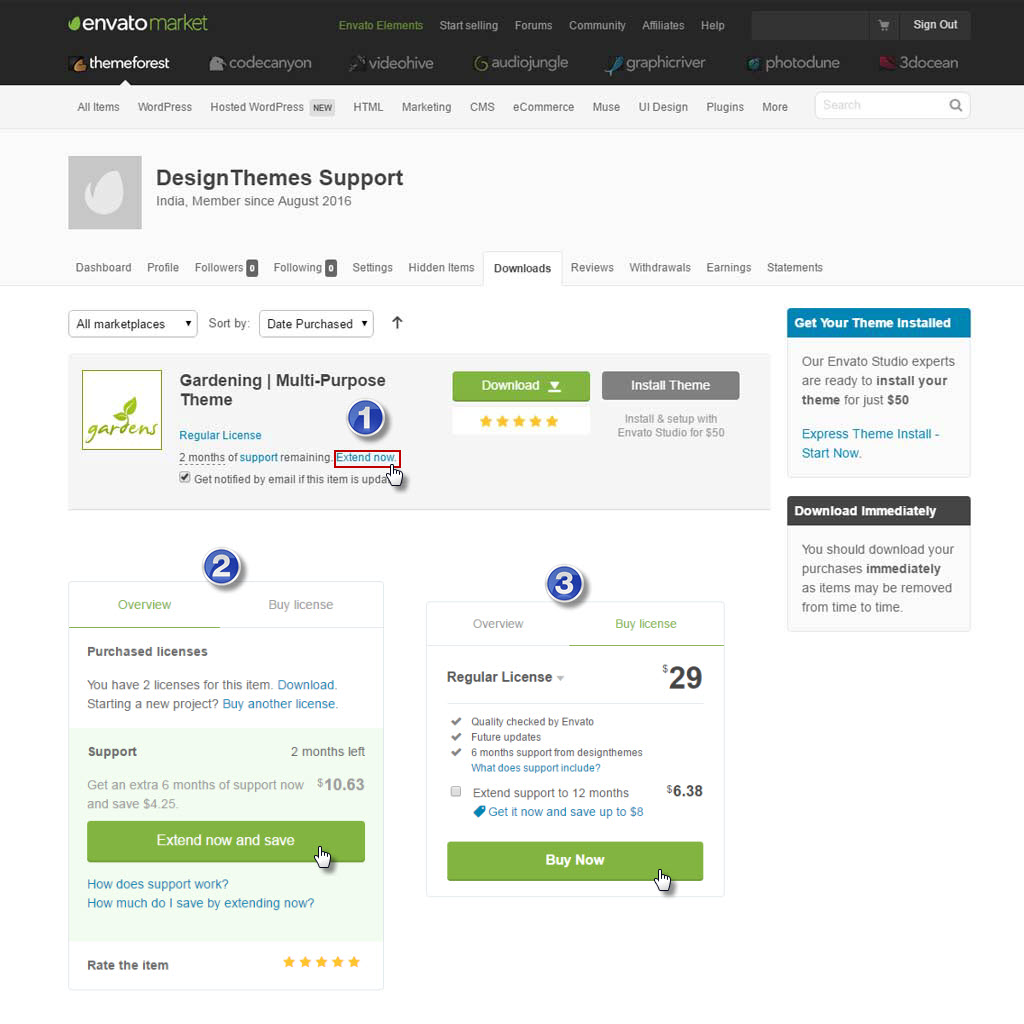Open the GraphicRiver marketplace
Screen dimensions: 1024x1024
655,63
